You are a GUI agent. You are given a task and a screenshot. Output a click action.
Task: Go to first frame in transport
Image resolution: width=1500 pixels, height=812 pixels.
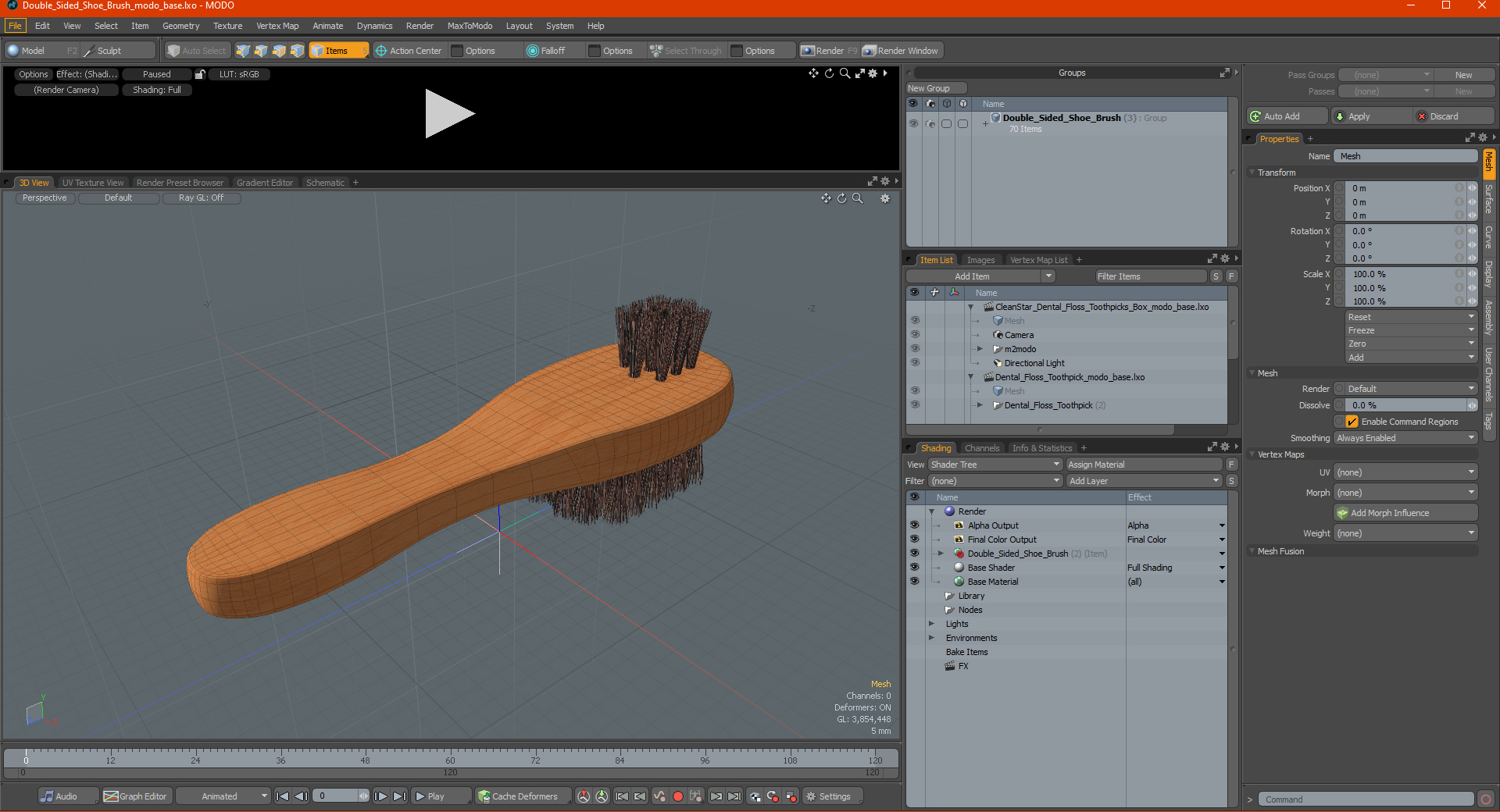pyautogui.click(x=283, y=796)
